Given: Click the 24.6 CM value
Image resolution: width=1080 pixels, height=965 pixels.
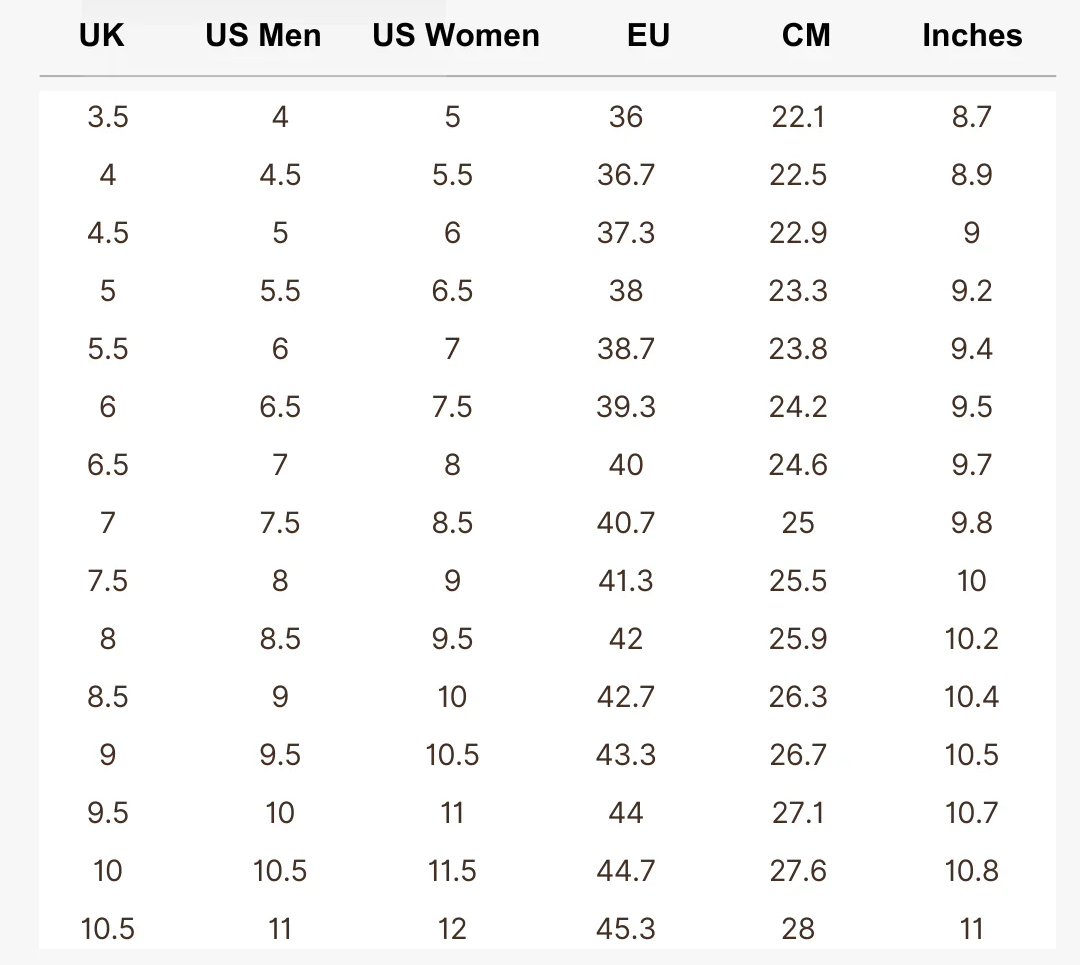Looking at the screenshot, I should tap(798, 465).
